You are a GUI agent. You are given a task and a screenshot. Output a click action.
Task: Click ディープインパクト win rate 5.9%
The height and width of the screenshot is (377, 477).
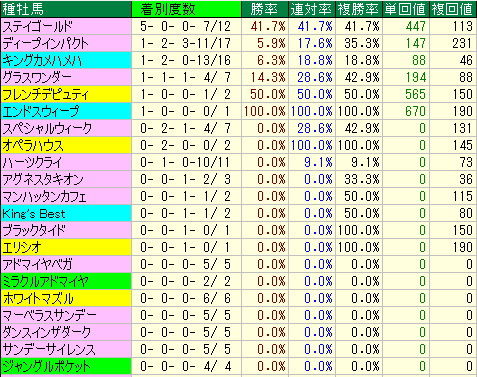[x=271, y=43]
